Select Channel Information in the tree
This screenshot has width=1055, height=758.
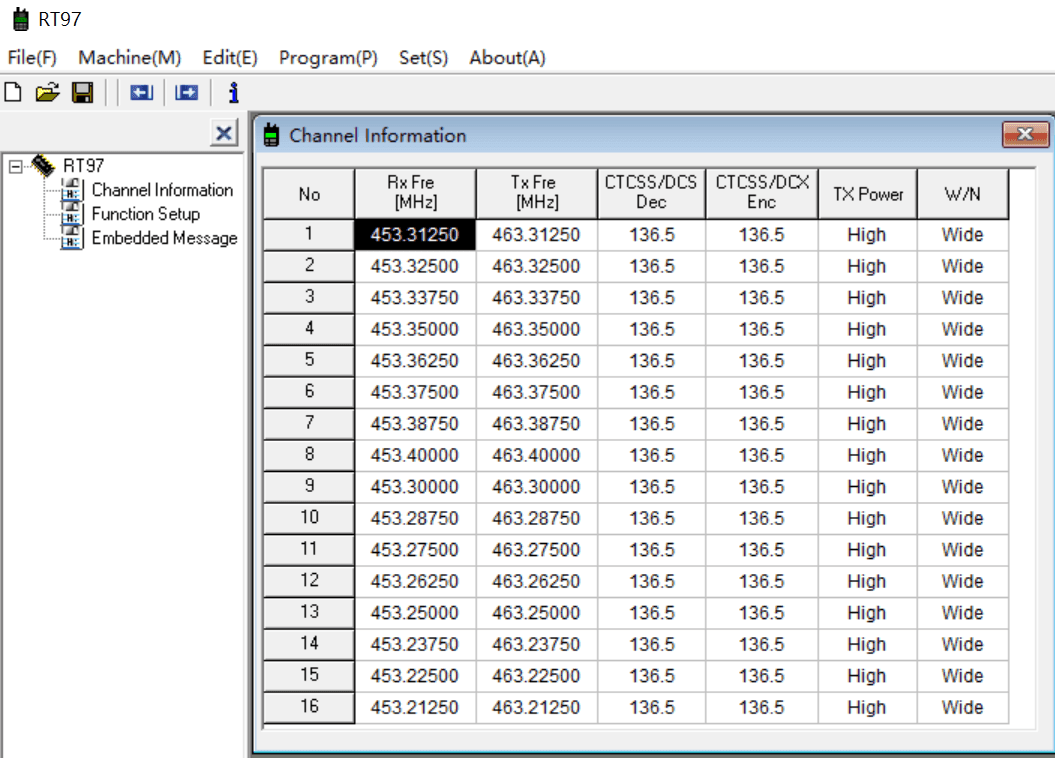pos(162,190)
